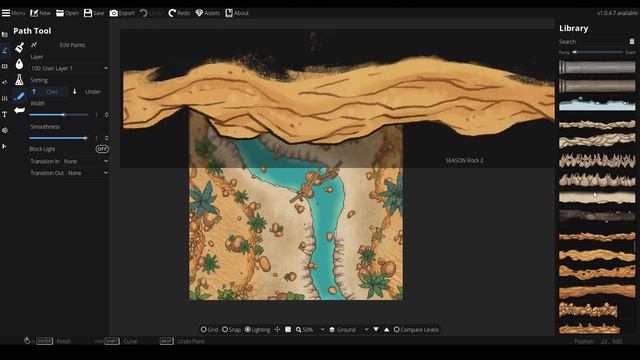Go down one level arrow
Screen dimensions: 640x360
[x=376, y=329]
